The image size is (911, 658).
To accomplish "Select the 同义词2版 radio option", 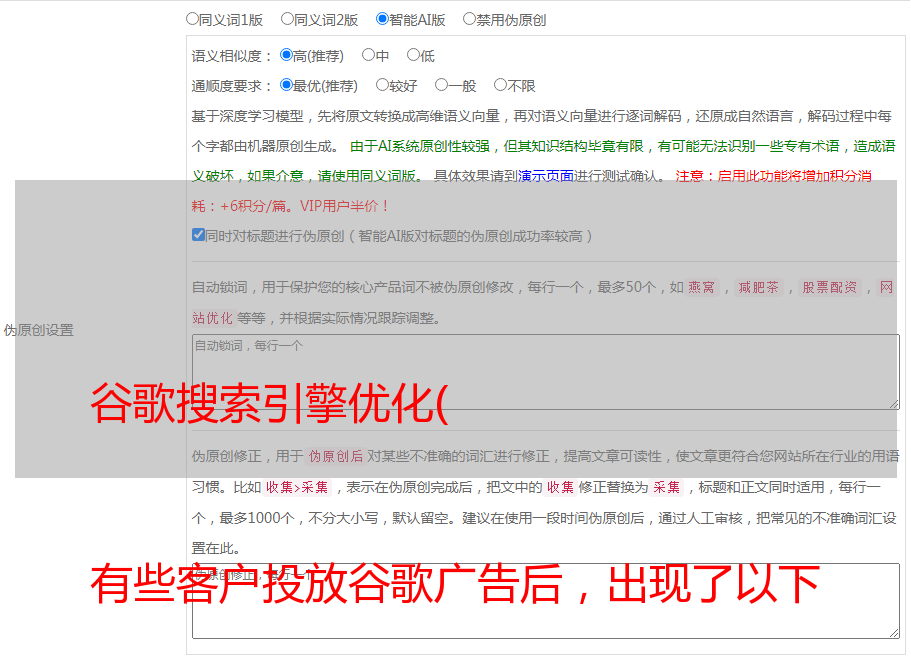I will click(x=287, y=19).
